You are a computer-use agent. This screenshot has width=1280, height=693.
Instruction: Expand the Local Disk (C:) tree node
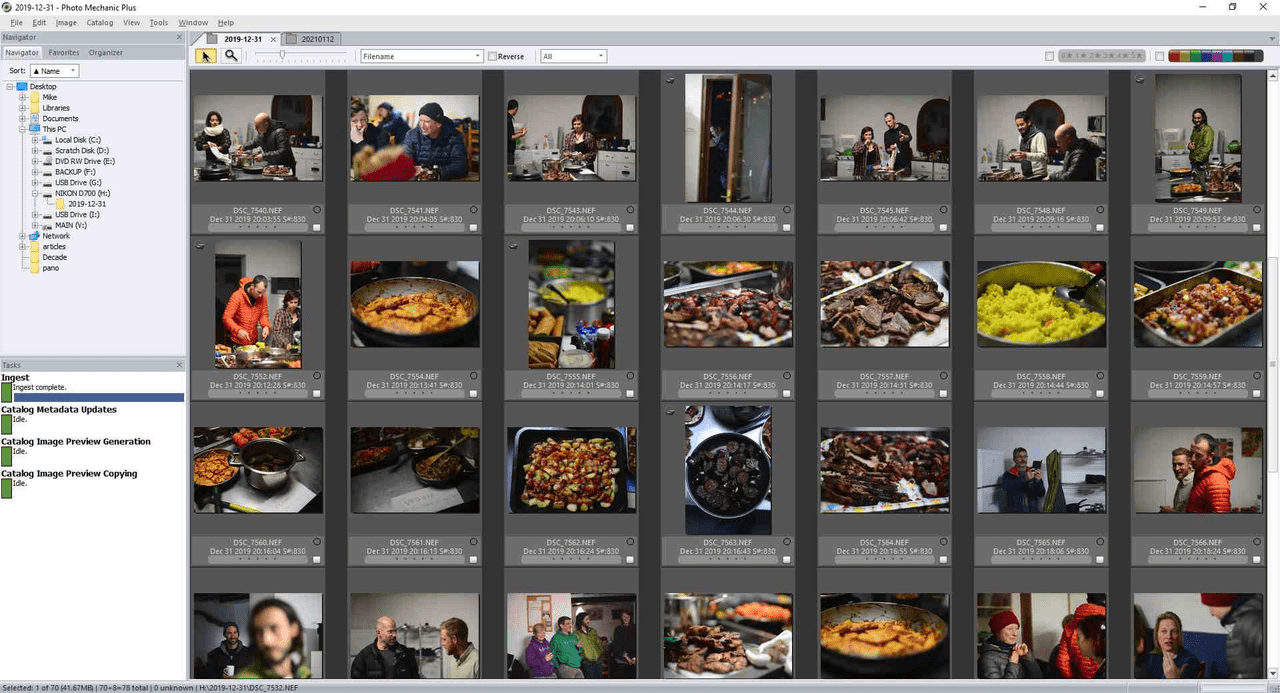(x=35, y=140)
